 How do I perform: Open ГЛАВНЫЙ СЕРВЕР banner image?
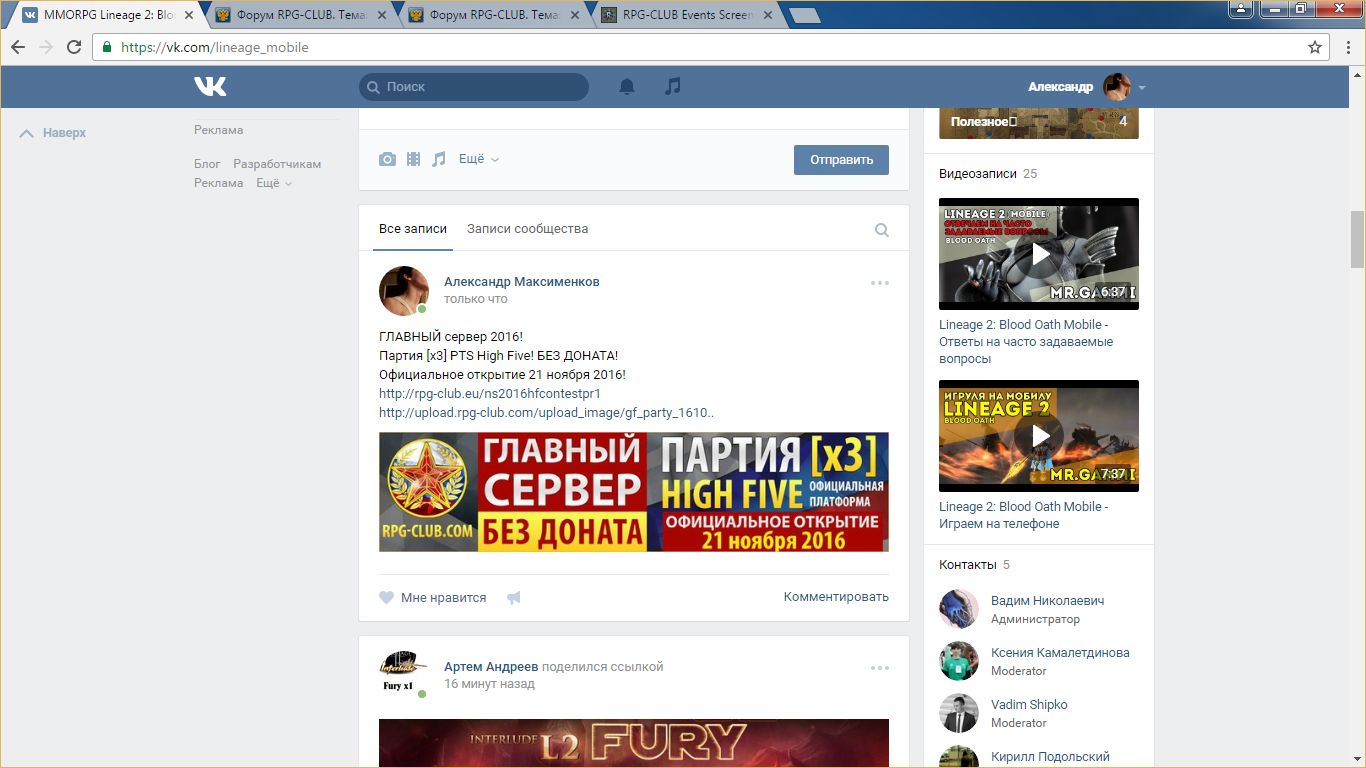pyautogui.click(x=634, y=492)
